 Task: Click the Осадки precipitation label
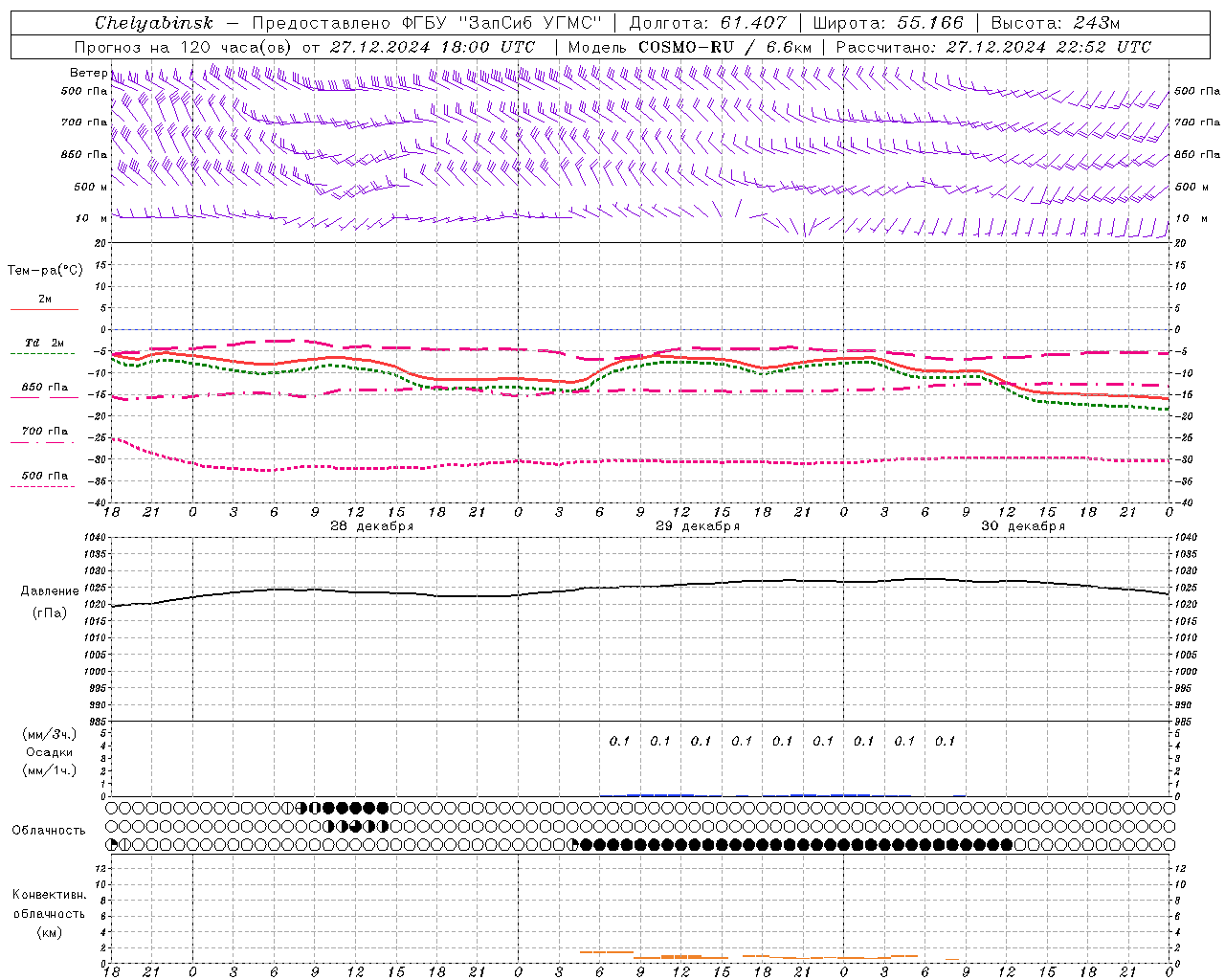point(50,752)
